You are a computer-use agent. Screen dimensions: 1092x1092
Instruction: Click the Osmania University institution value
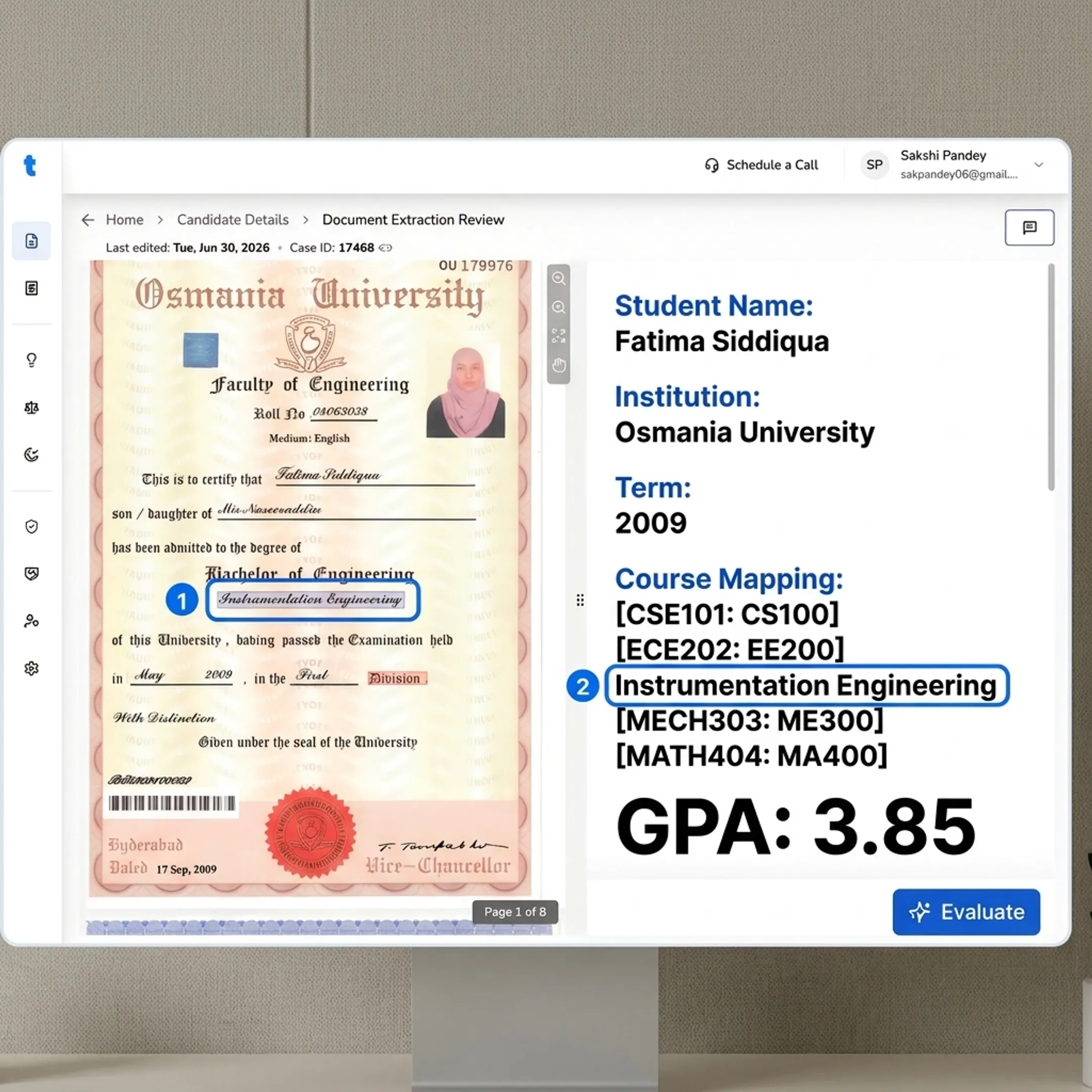pos(744,432)
